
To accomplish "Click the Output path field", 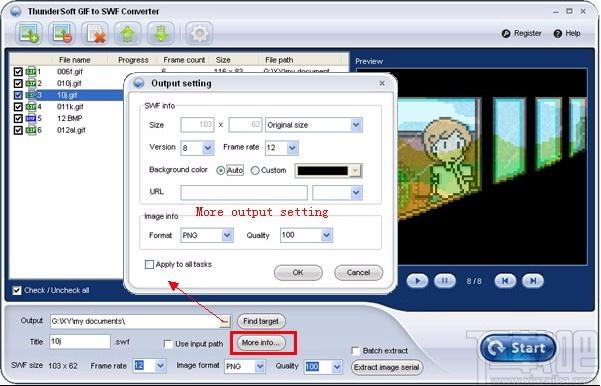I will pos(135,321).
